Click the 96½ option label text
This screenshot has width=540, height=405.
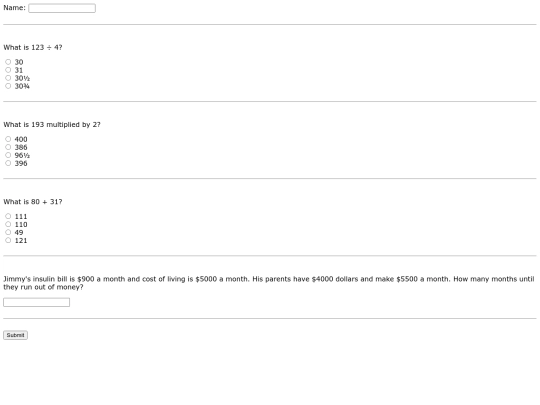coord(22,155)
